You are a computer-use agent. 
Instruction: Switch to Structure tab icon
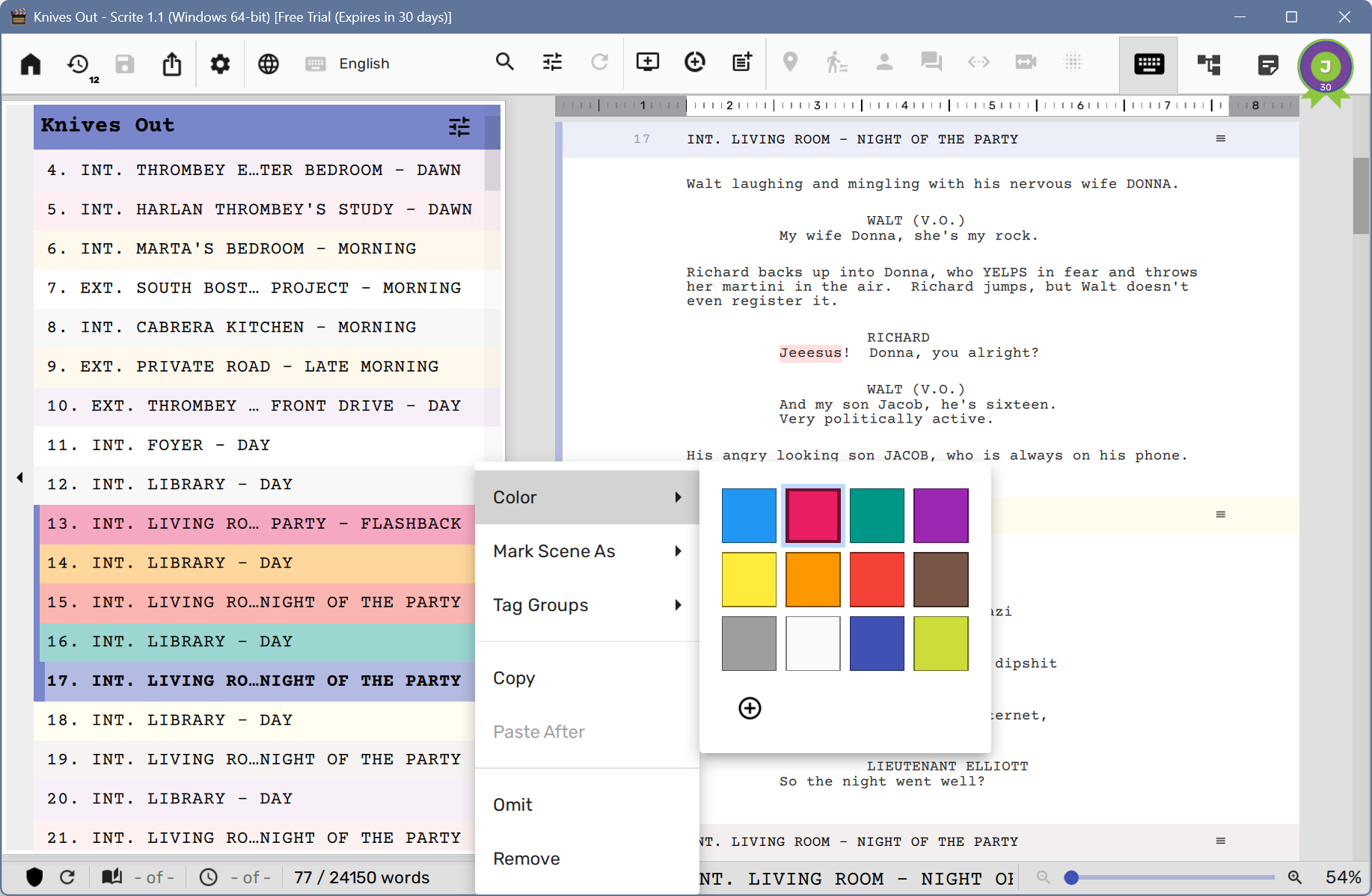point(1209,64)
